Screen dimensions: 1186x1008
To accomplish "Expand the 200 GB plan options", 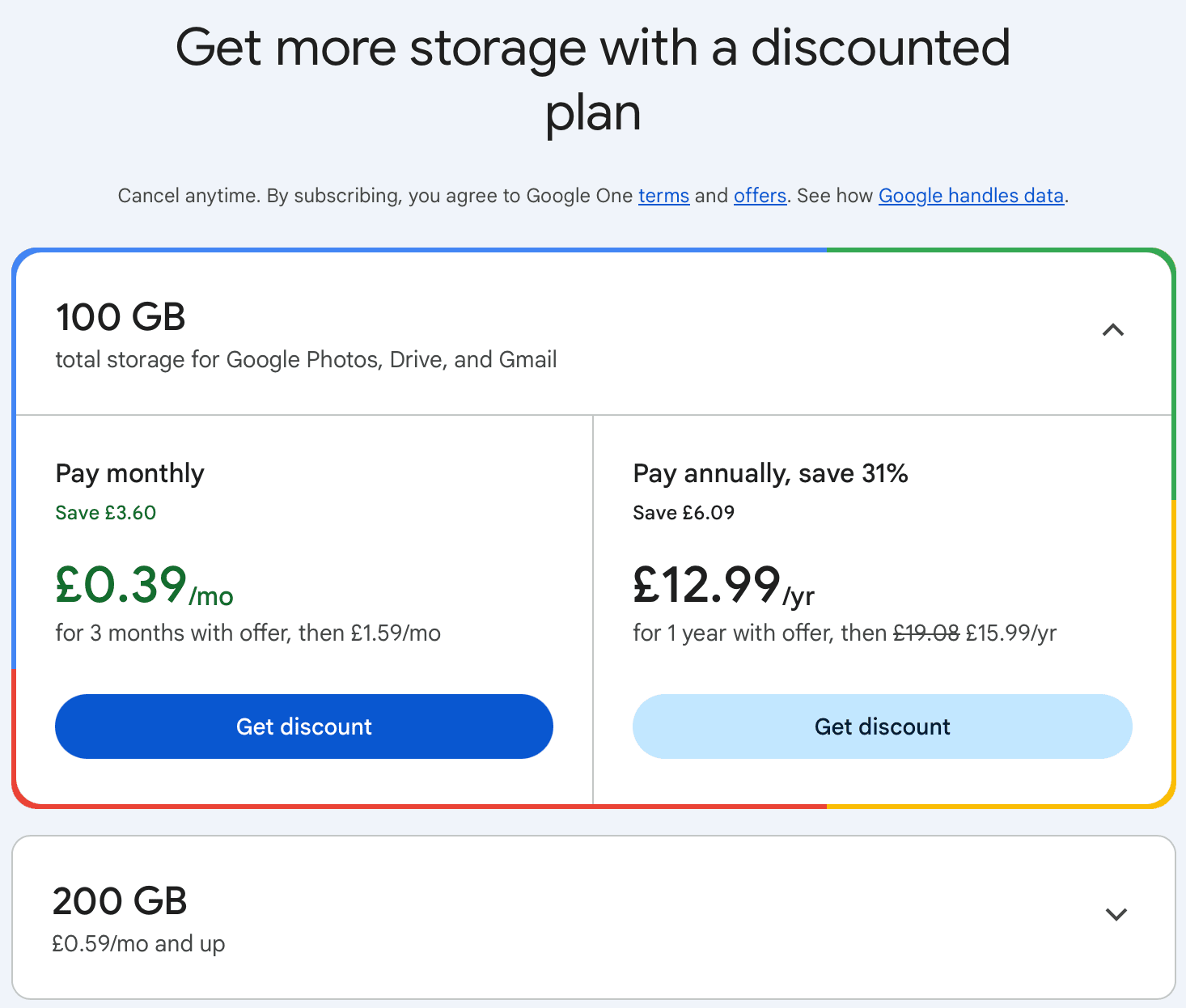I will (x=1116, y=913).
